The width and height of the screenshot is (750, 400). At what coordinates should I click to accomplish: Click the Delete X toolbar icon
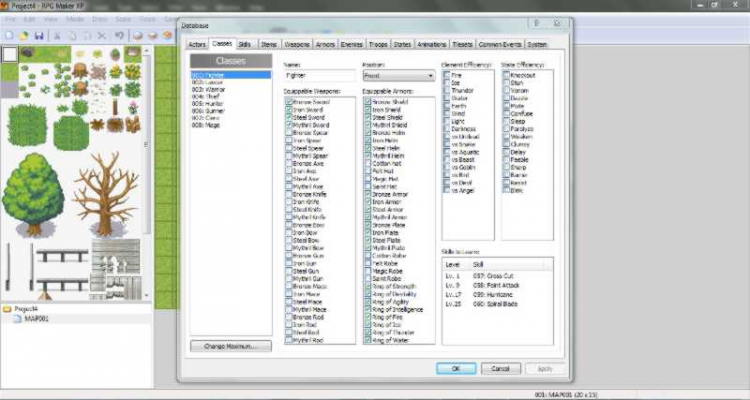[x=101, y=36]
